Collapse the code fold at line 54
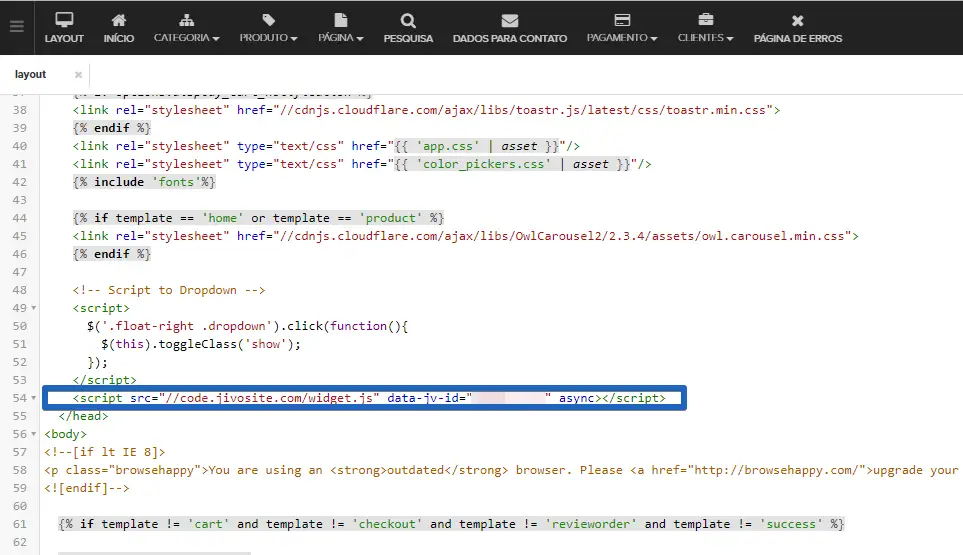963x555 pixels. 35,399
